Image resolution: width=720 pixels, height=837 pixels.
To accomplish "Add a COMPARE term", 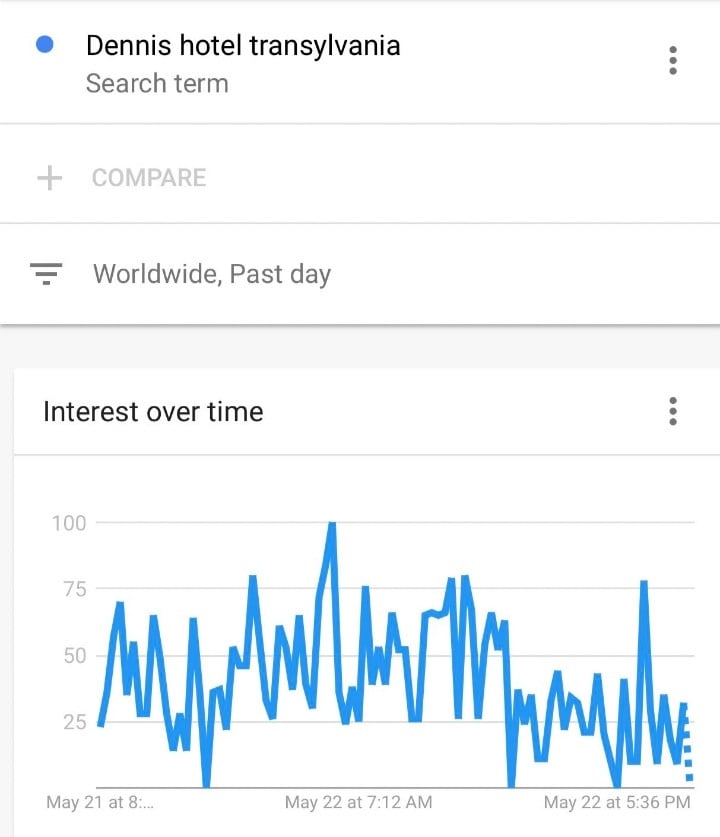I will [149, 178].
